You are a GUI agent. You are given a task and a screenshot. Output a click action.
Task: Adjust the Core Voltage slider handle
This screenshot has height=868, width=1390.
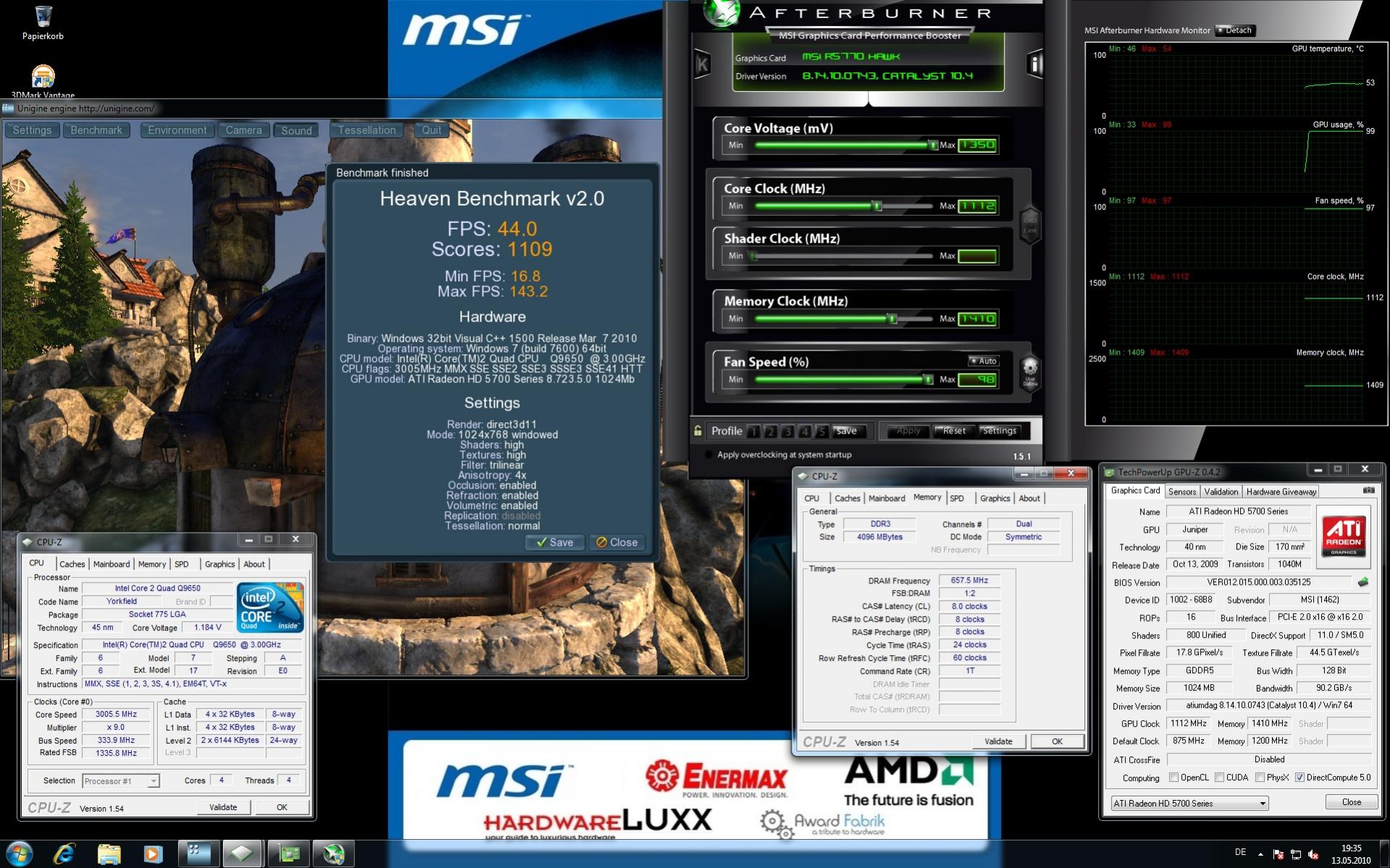click(x=932, y=145)
